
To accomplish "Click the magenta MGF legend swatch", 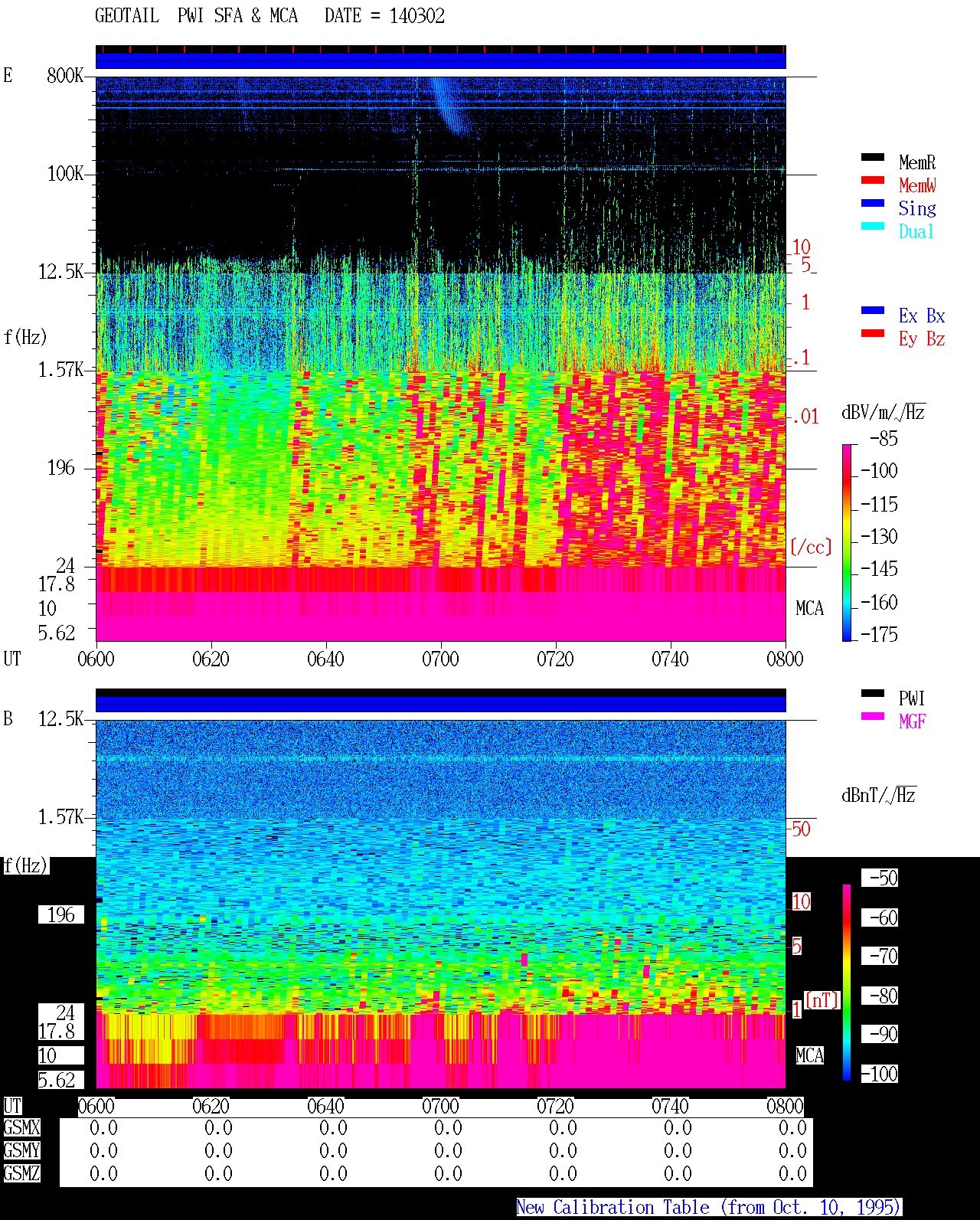I will (x=872, y=717).
